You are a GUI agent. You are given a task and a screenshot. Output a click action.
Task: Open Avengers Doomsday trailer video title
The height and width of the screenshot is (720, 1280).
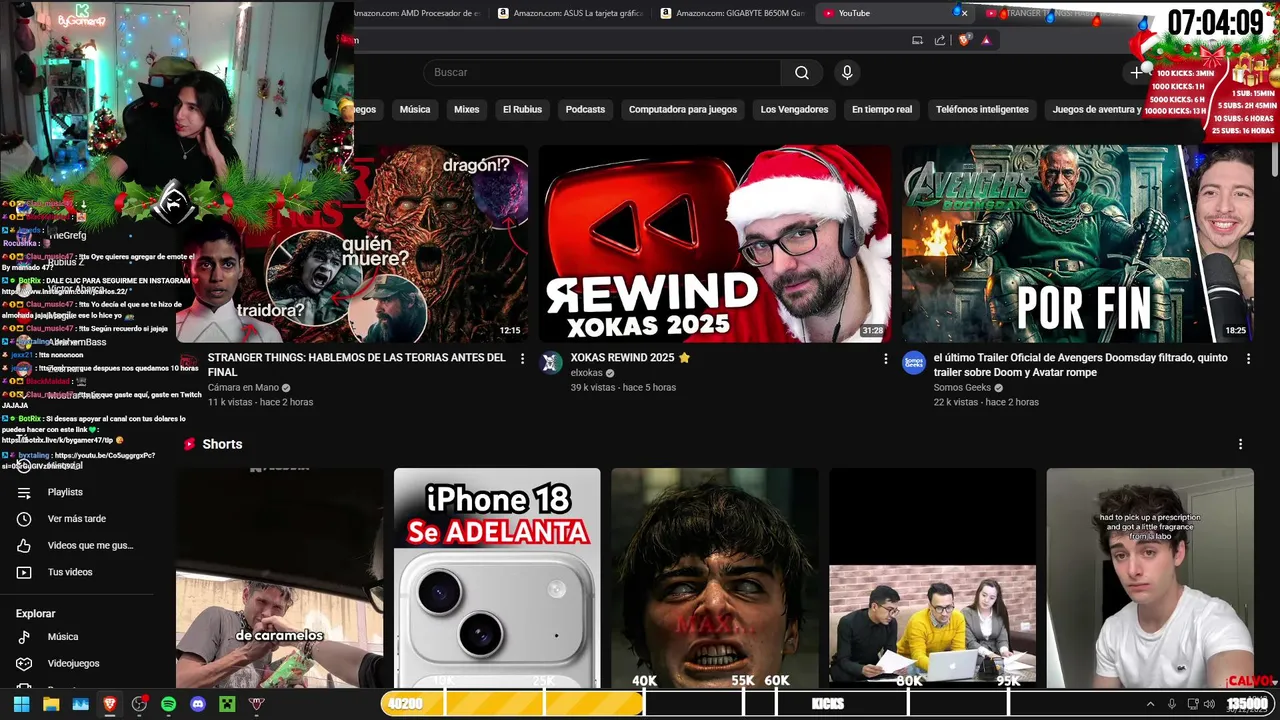coord(1081,365)
